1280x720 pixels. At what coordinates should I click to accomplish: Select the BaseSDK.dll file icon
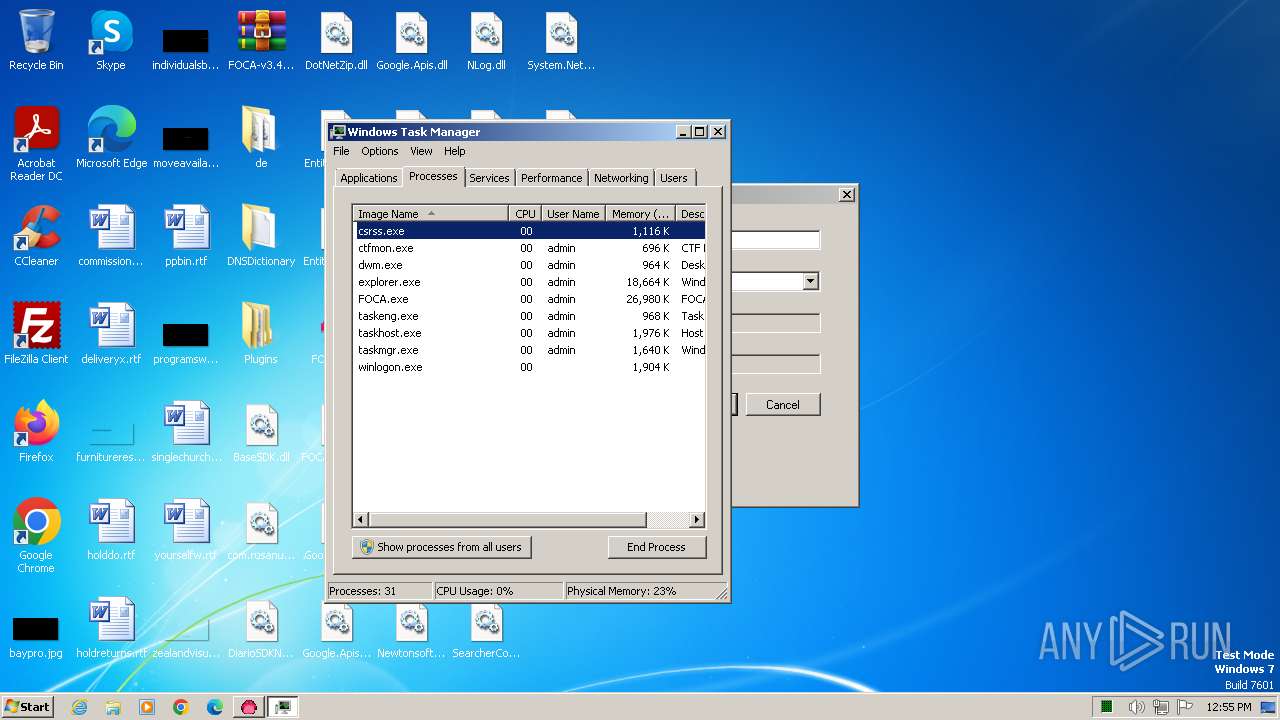pos(261,433)
